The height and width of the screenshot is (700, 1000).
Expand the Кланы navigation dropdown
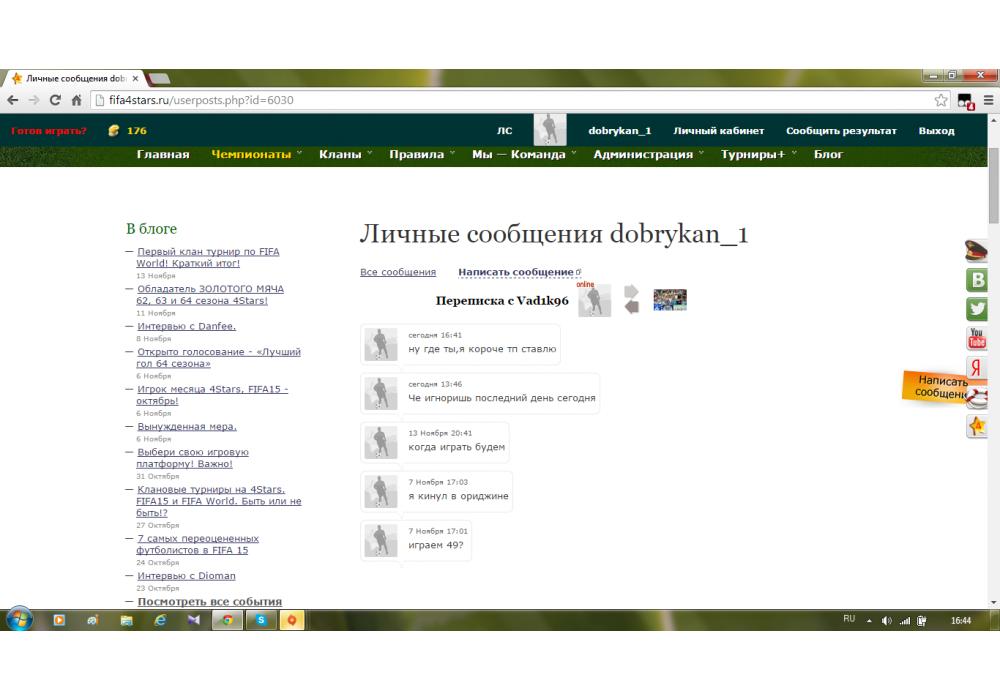[x=340, y=154]
